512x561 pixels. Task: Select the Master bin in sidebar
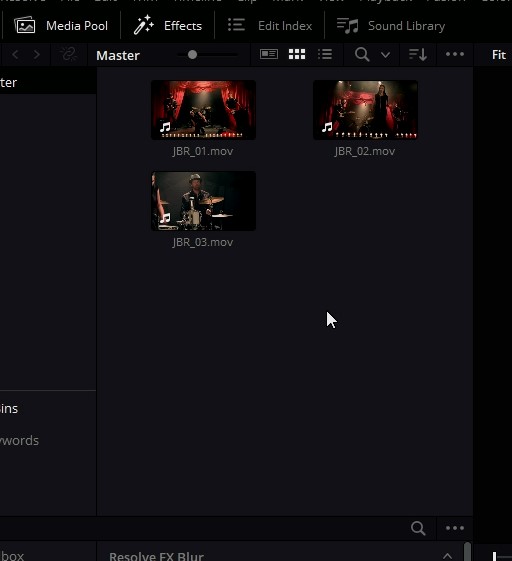point(48,83)
